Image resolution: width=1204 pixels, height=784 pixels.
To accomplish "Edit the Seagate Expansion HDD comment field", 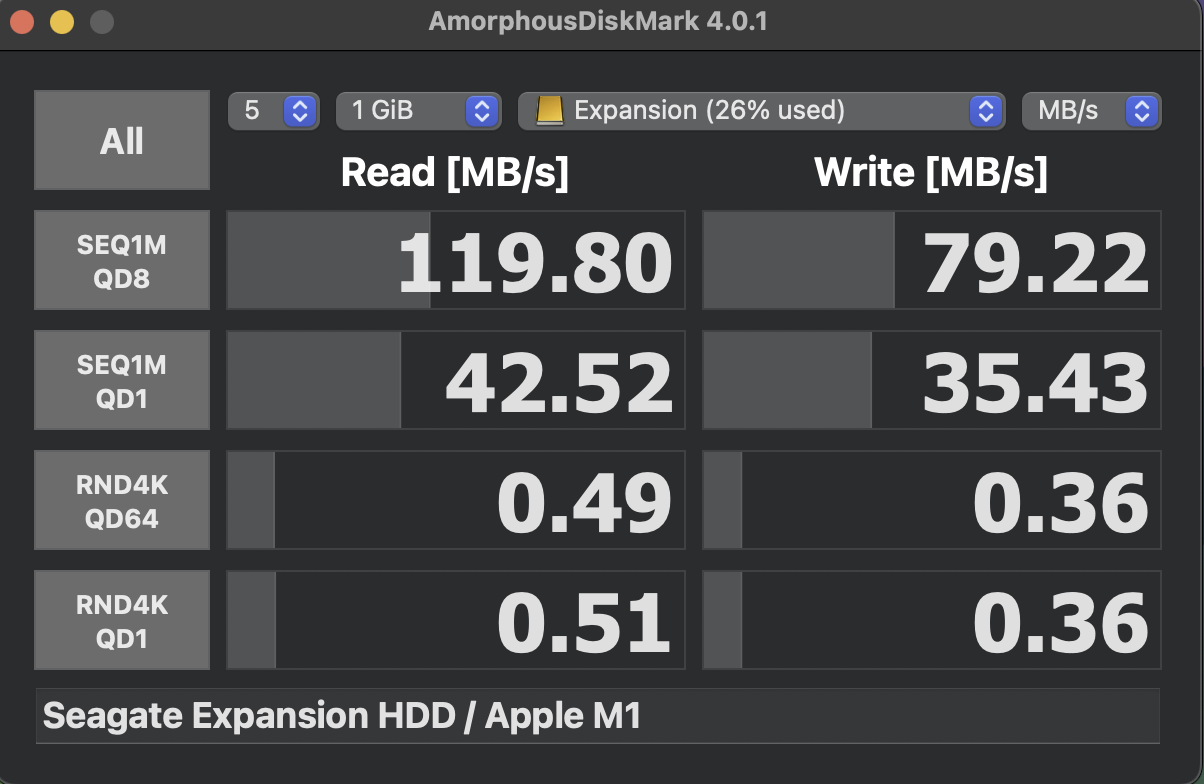I will [600, 716].
